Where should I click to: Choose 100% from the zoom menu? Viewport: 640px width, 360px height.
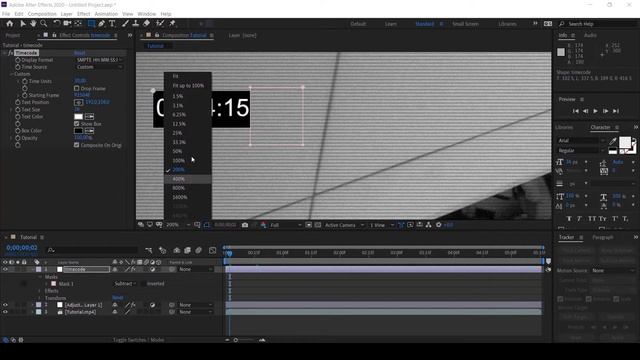(x=188, y=160)
